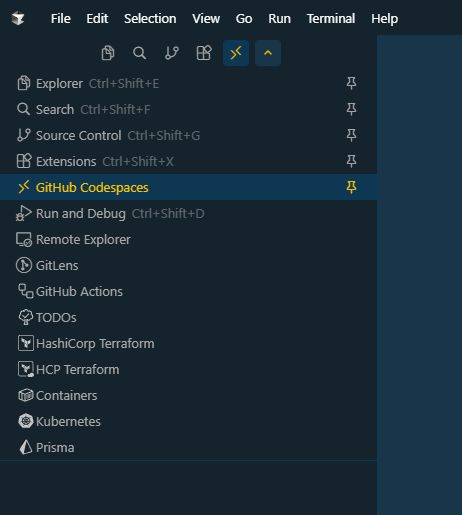Click the Ctrl+Shift+G shortcut text

click(164, 136)
